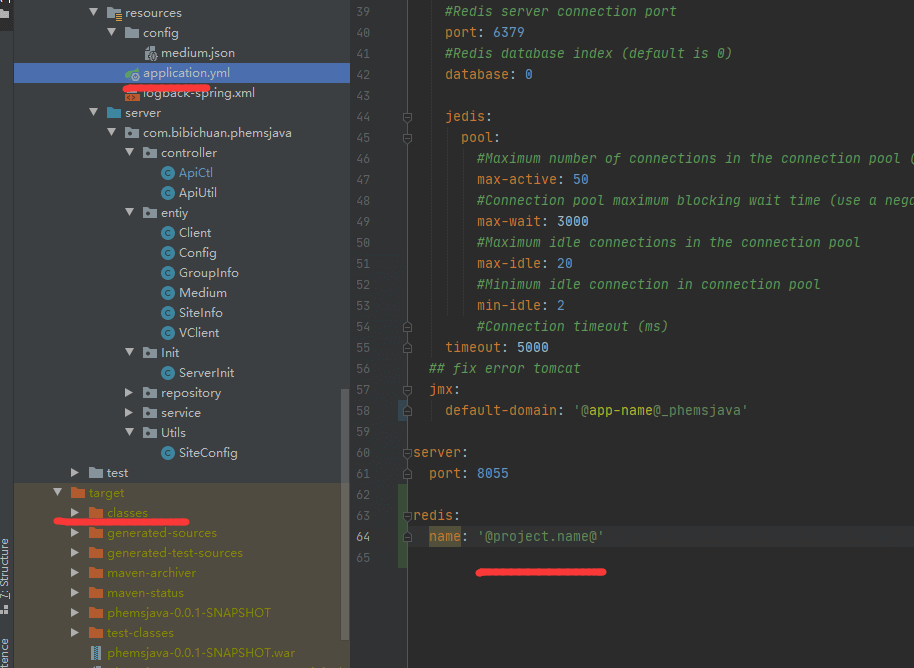Click the phemsjava-0.0.1-SNAPSHOT.war archive icon
This screenshot has height=668, width=914.
click(x=96, y=653)
